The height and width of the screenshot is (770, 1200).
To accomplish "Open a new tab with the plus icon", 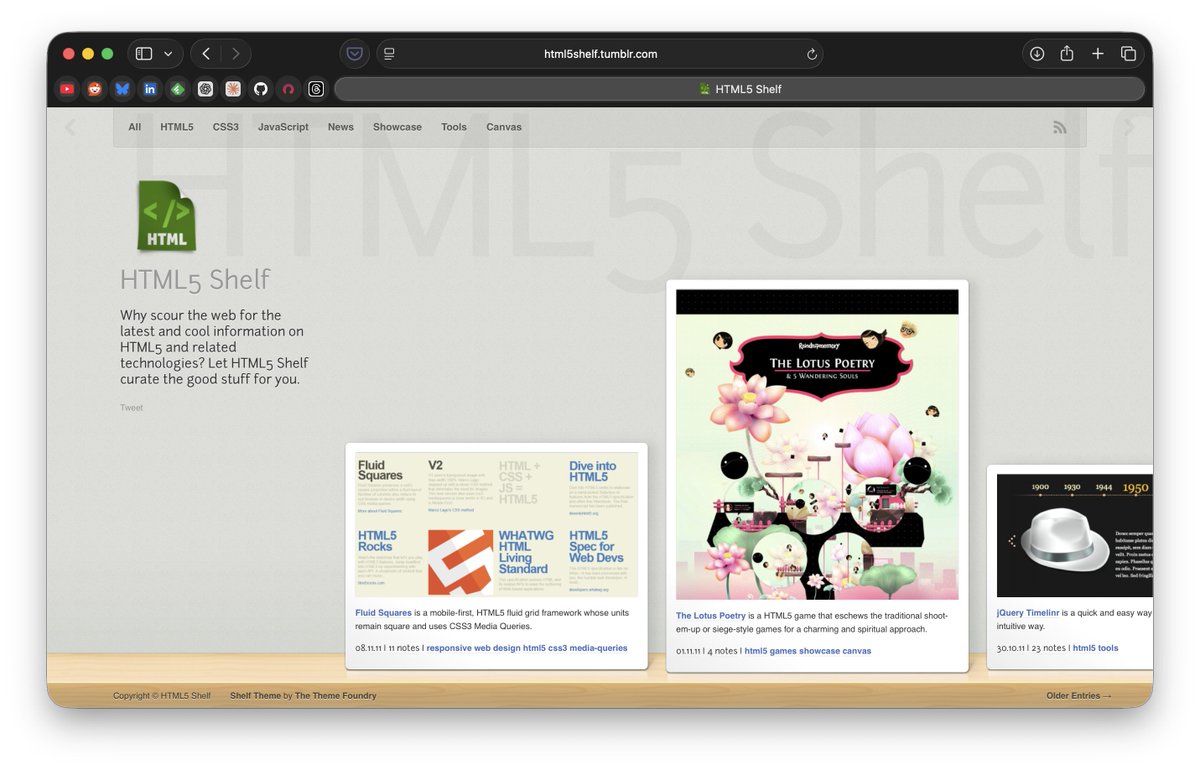I will coord(1097,54).
